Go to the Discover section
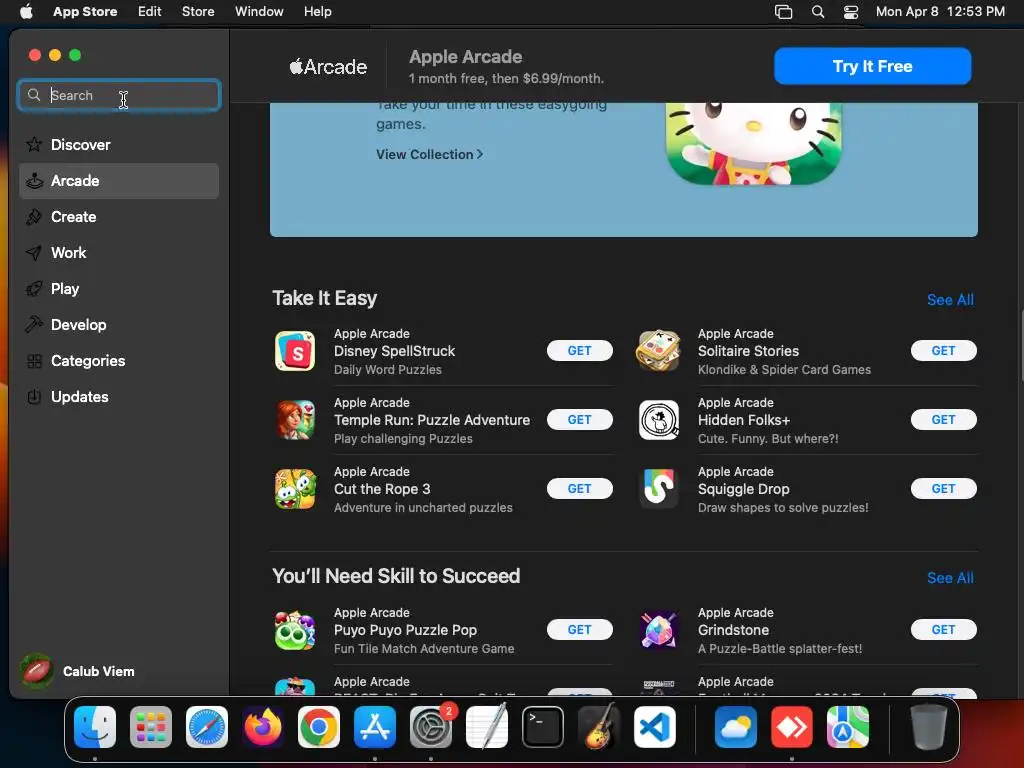This screenshot has width=1024, height=768. click(119, 145)
